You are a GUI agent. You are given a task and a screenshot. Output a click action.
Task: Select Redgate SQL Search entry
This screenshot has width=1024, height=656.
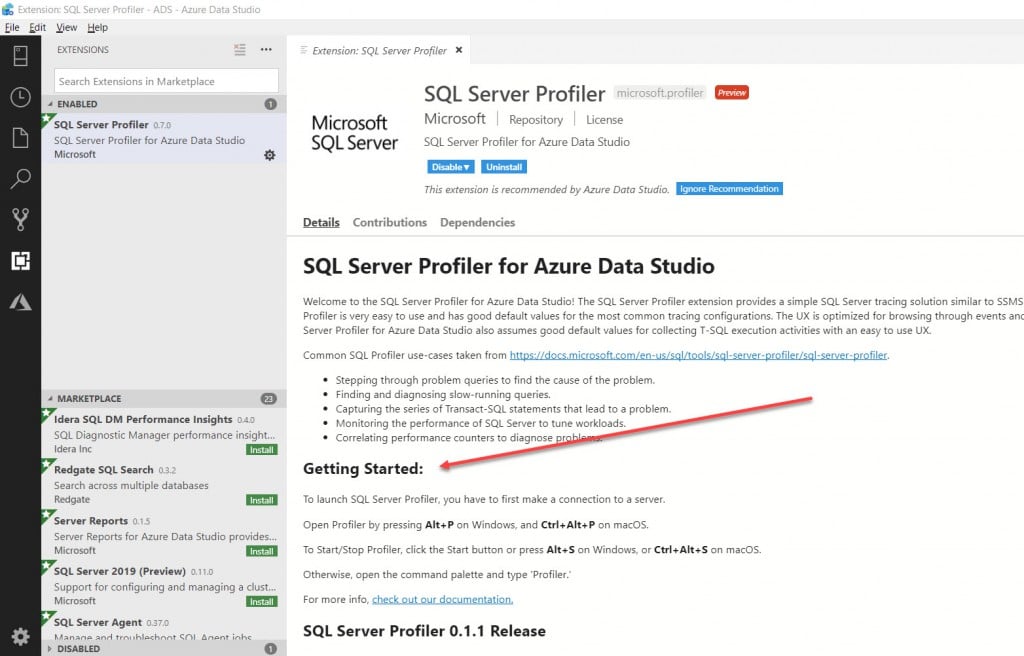click(163, 484)
